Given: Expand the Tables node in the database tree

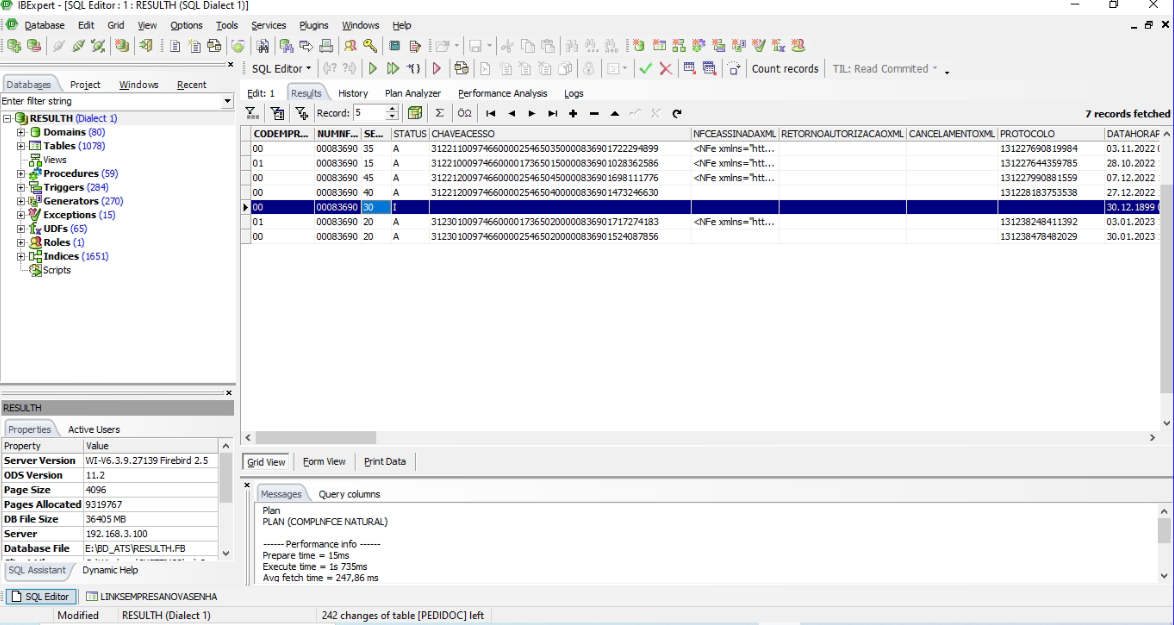Looking at the screenshot, I should 21,146.
